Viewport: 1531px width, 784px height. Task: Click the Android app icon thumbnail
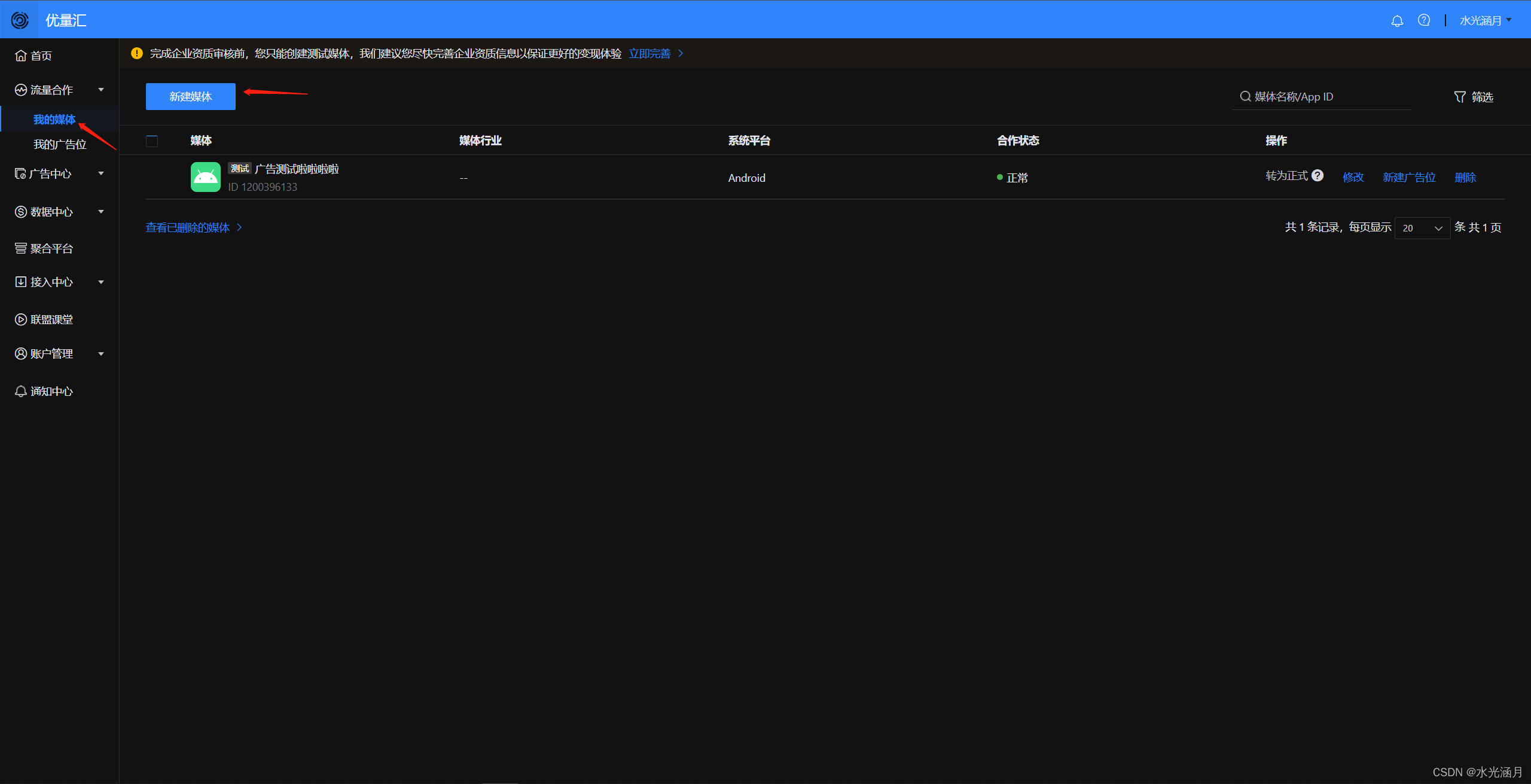coord(206,177)
